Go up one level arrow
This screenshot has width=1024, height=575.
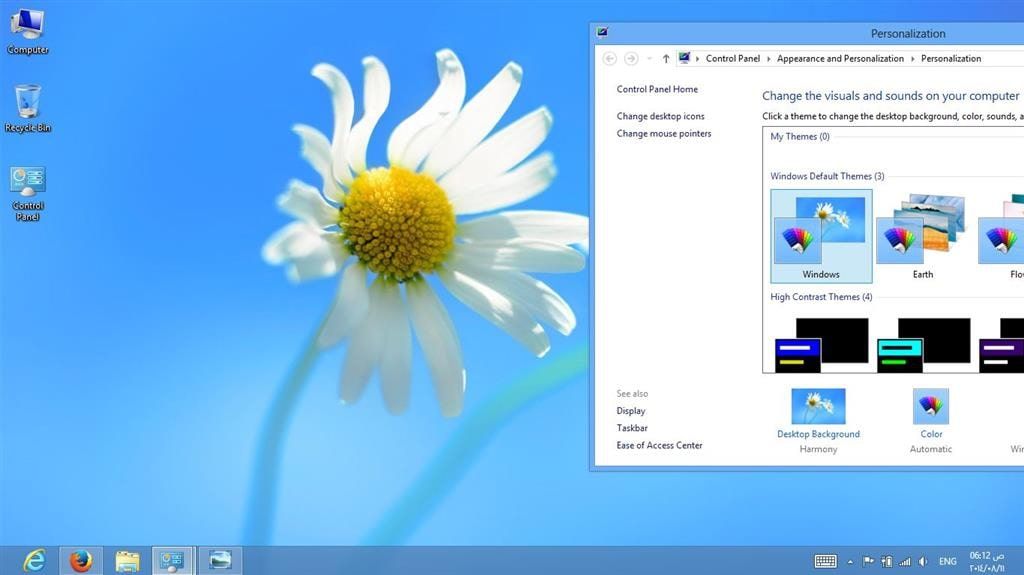[x=665, y=59]
